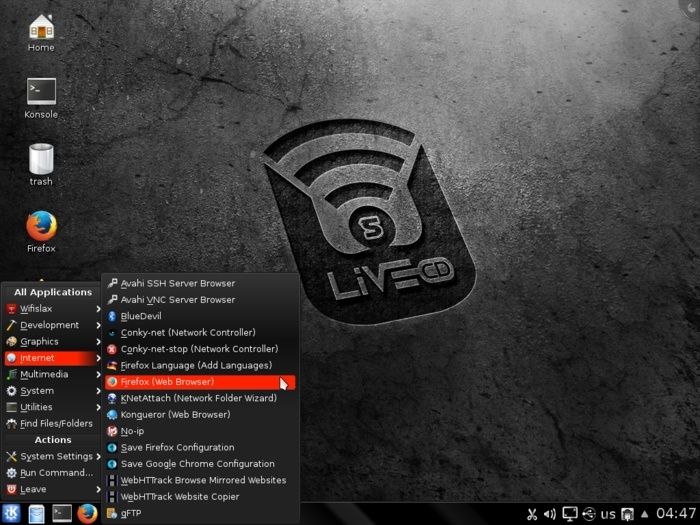Start Conky-net (Network Controller)
700x525 pixels.
(200, 333)
